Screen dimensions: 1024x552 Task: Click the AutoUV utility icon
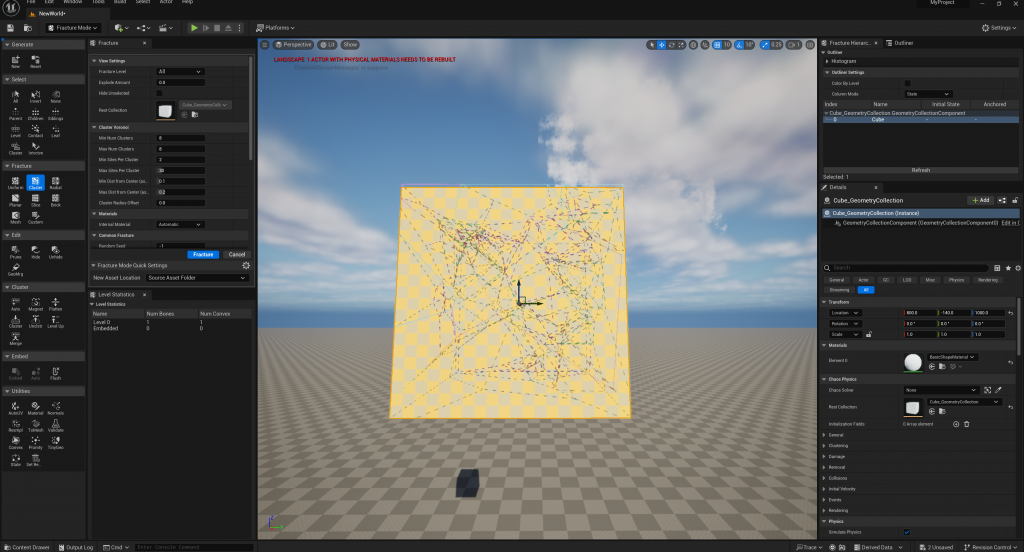15,408
